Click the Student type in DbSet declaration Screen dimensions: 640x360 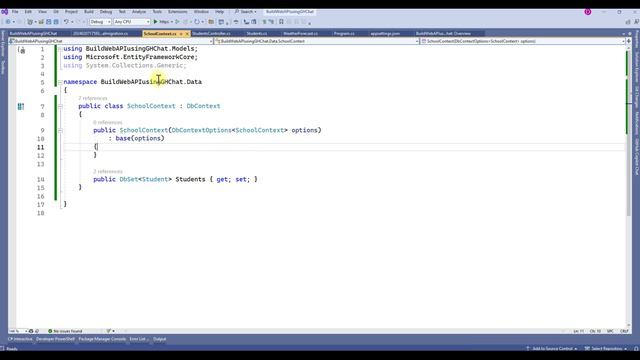click(x=155, y=179)
